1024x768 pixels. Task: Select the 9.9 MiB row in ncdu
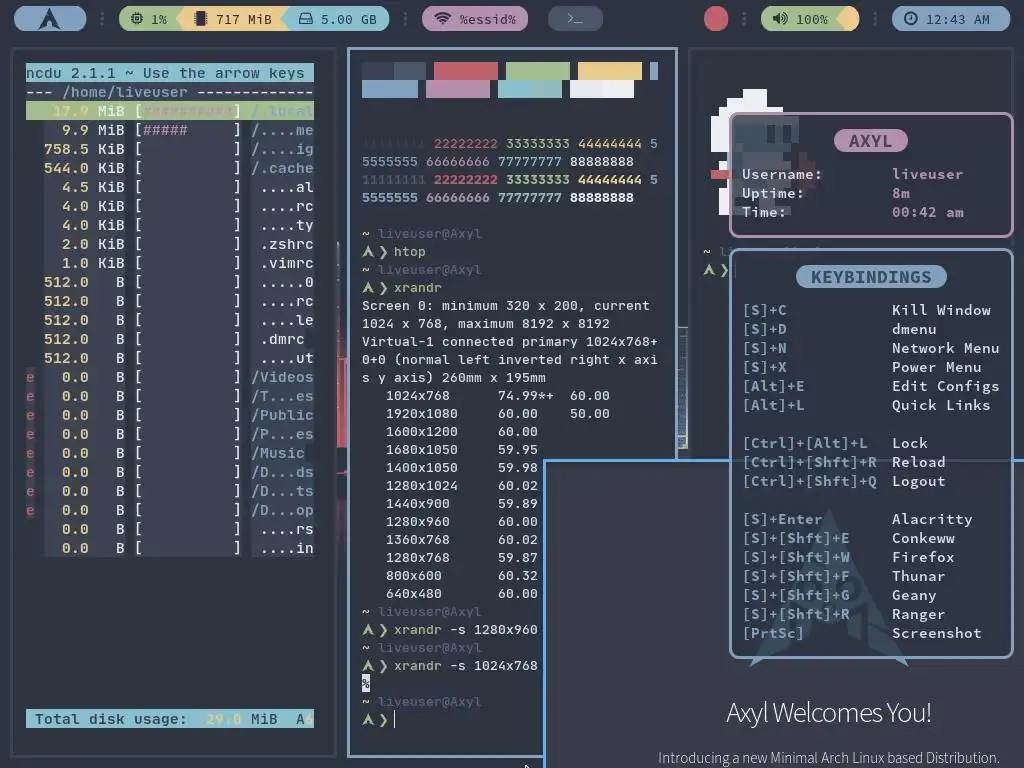(170, 130)
